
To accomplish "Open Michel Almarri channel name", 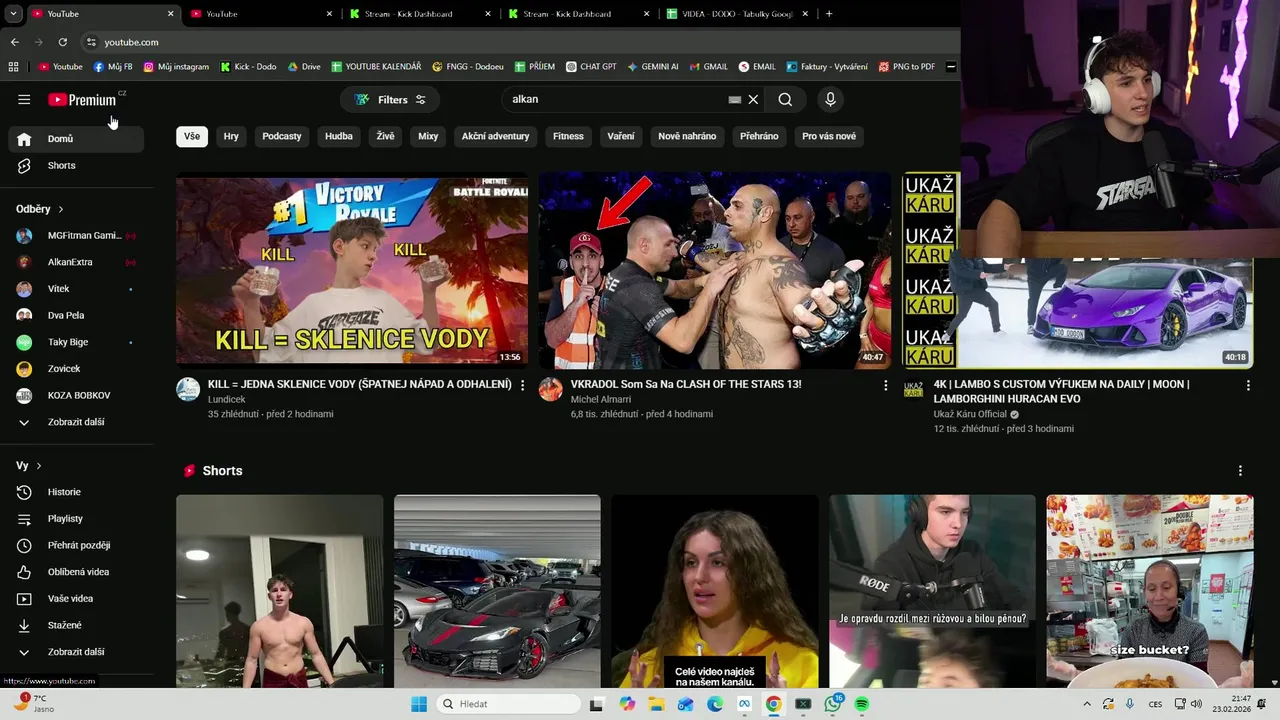I will (x=600, y=399).
